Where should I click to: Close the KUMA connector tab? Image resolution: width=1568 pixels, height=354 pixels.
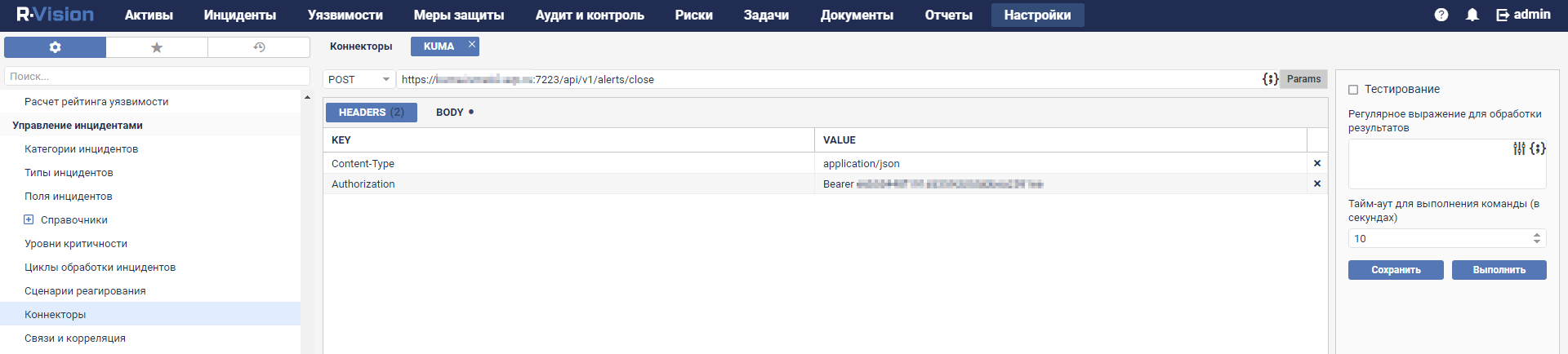point(471,45)
